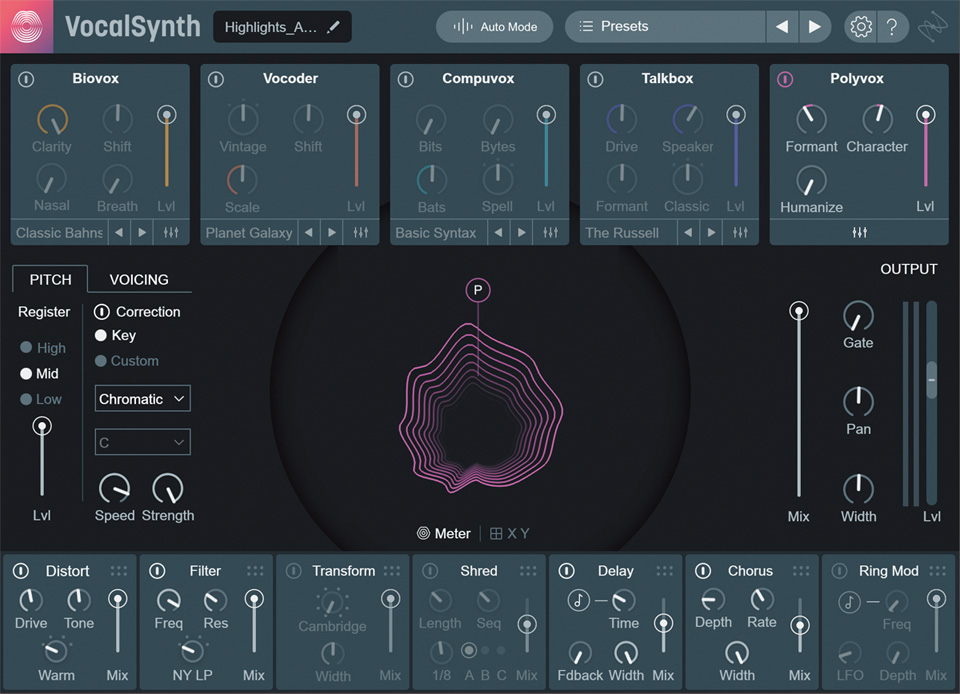Open Talkbox advanced settings sliders icon
Image resolution: width=960 pixels, height=694 pixels.
tap(740, 233)
